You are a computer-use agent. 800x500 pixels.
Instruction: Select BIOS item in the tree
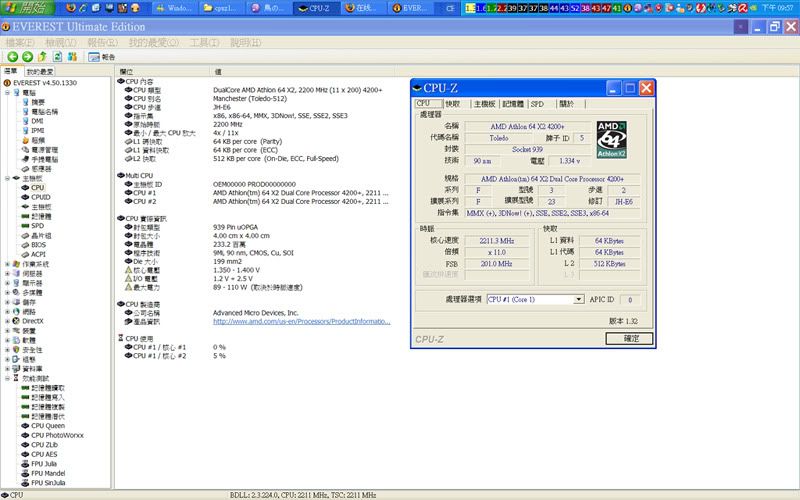point(39,244)
